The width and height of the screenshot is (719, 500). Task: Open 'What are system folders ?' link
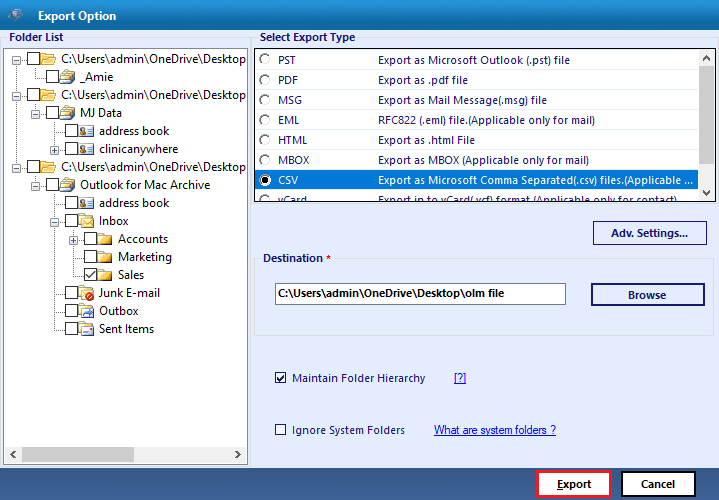pyautogui.click(x=495, y=430)
